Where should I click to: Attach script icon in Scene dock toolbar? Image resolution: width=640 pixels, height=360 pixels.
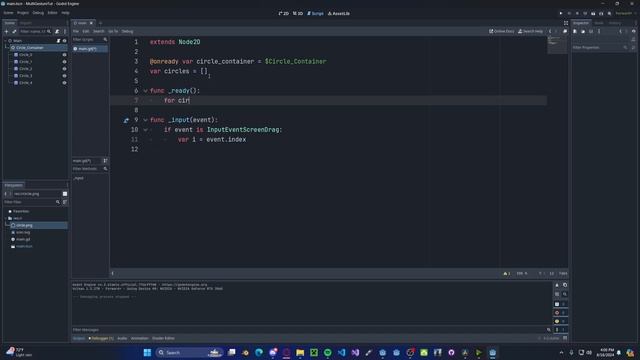(57, 31)
